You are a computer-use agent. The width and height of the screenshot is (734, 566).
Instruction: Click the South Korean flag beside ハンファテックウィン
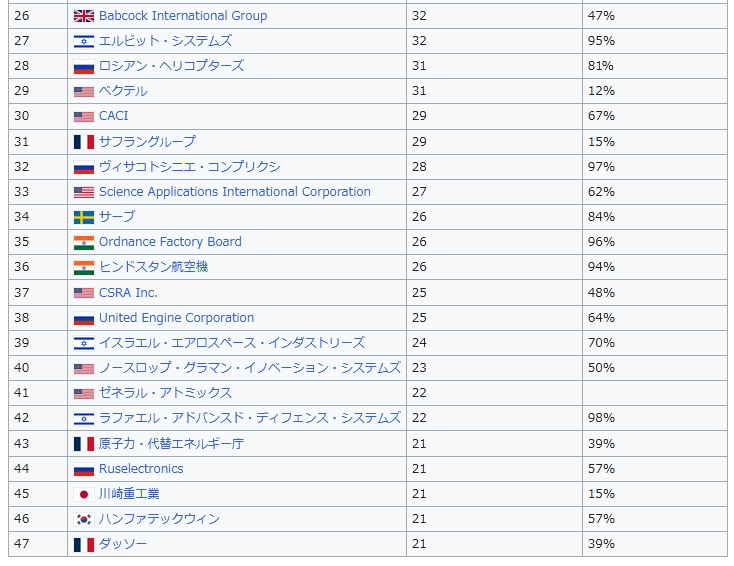click(x=84, y=519)
